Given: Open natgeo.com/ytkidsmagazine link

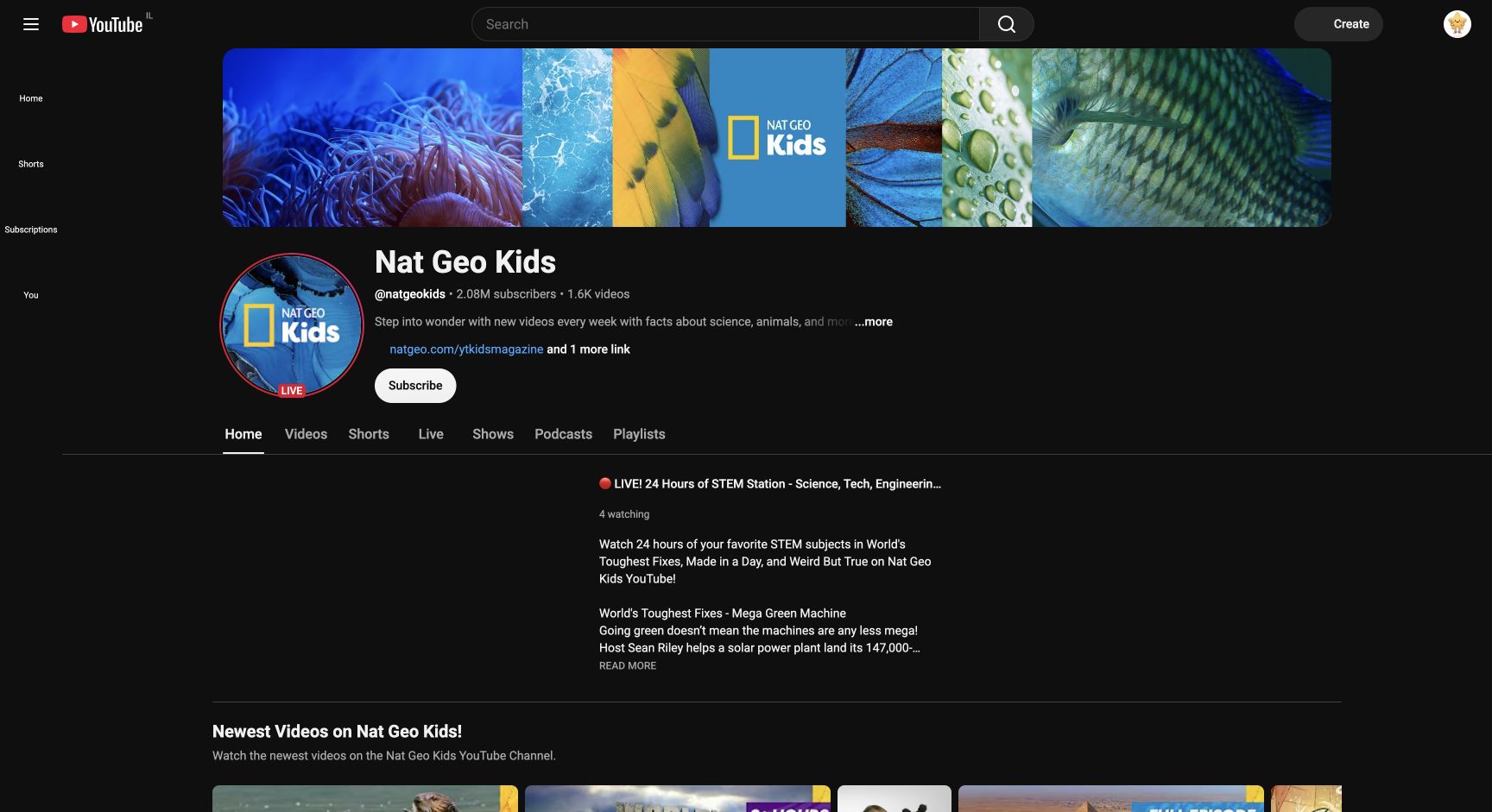Looking at the screenshot, I should pyautogui.click(x=466, y=349).
